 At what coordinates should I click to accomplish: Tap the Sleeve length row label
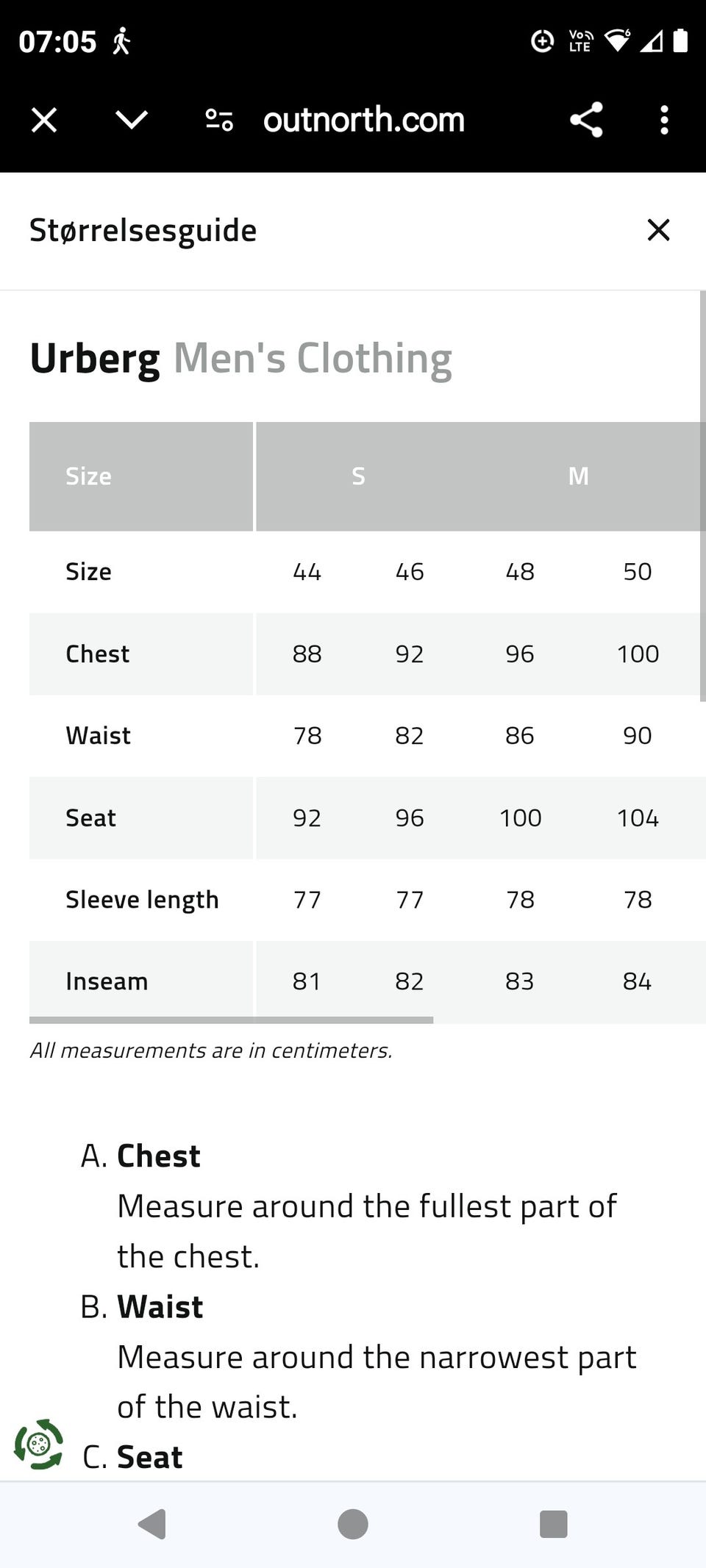click(x=142, y=900)
